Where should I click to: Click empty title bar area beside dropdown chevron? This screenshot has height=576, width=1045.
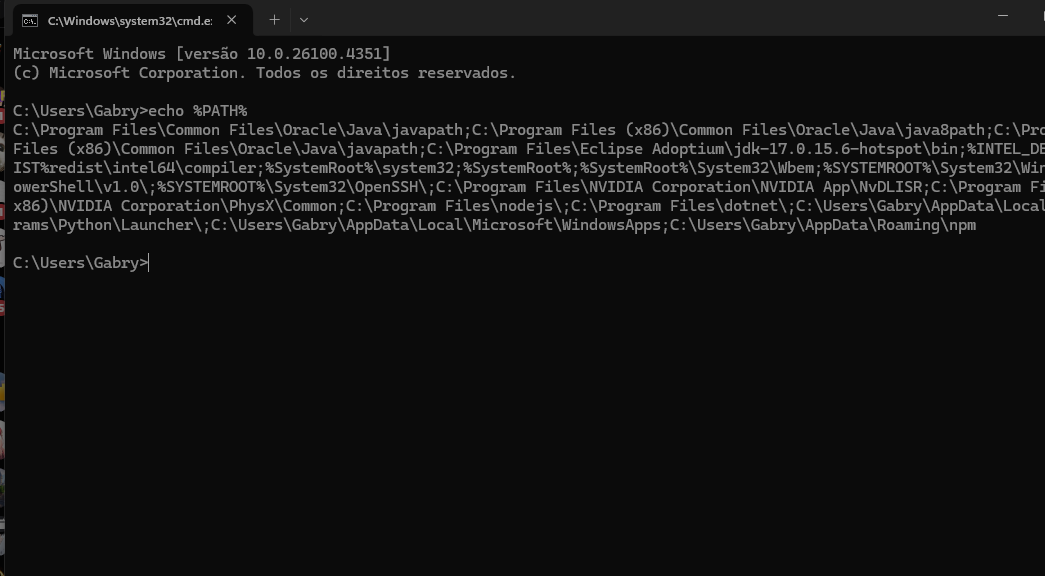[633, 19]
